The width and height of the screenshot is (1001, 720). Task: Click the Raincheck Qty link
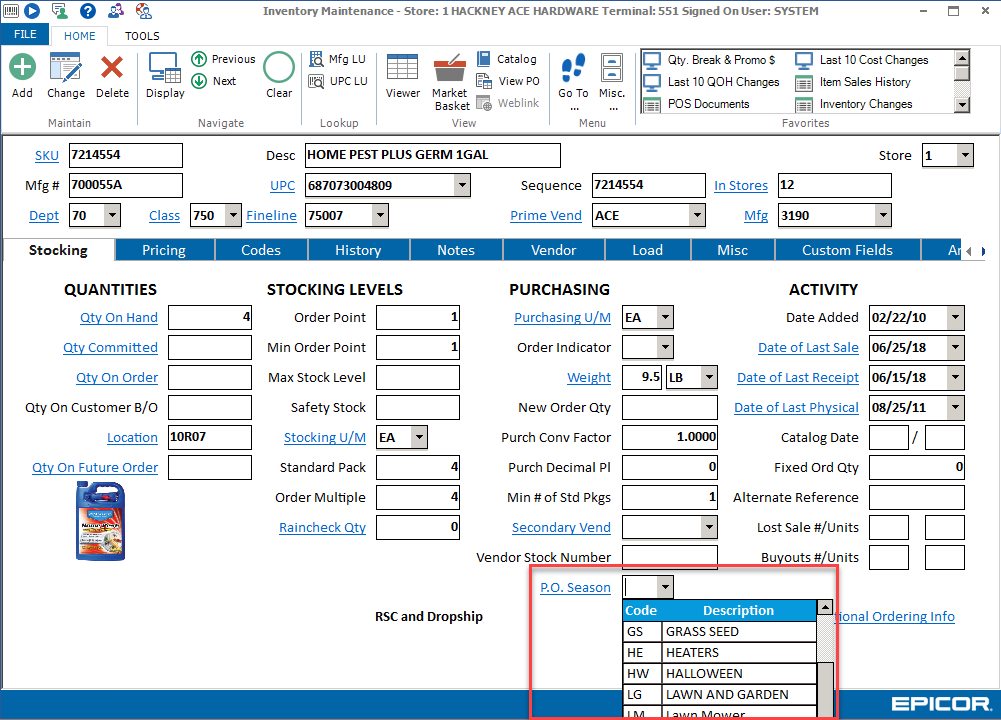point(322,527)
